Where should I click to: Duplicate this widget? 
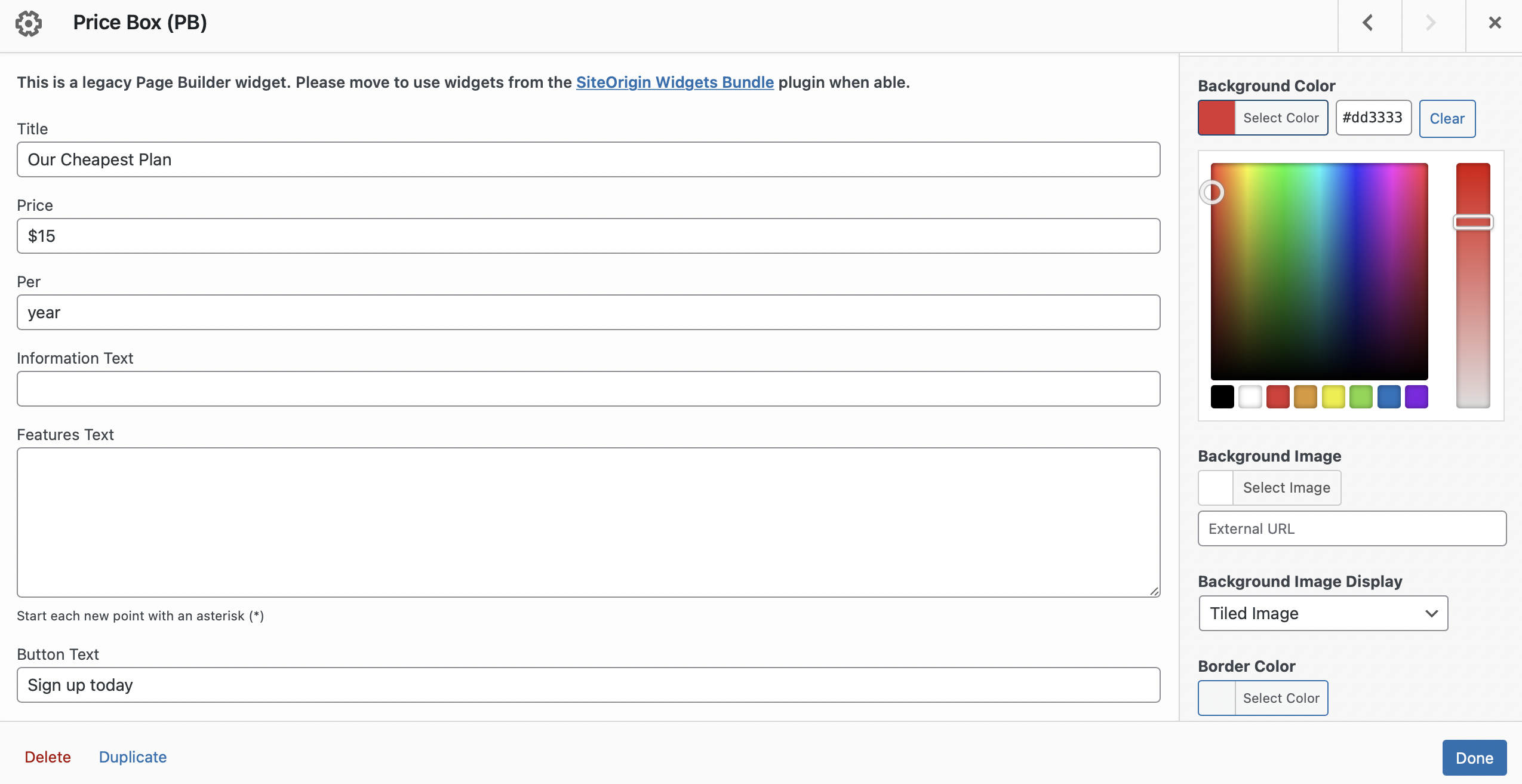click(133, 757)
